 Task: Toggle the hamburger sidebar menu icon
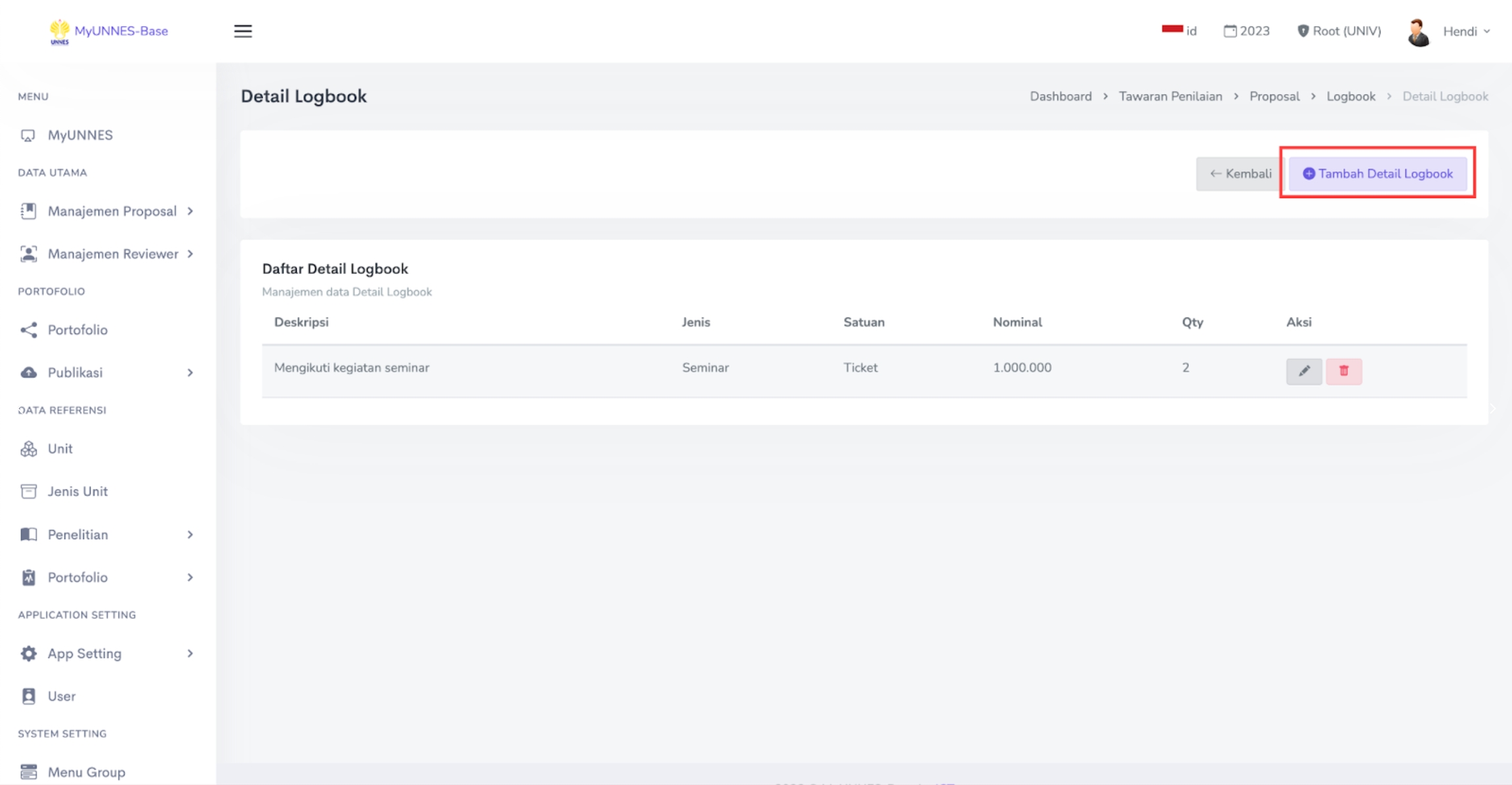click(243, 31)
